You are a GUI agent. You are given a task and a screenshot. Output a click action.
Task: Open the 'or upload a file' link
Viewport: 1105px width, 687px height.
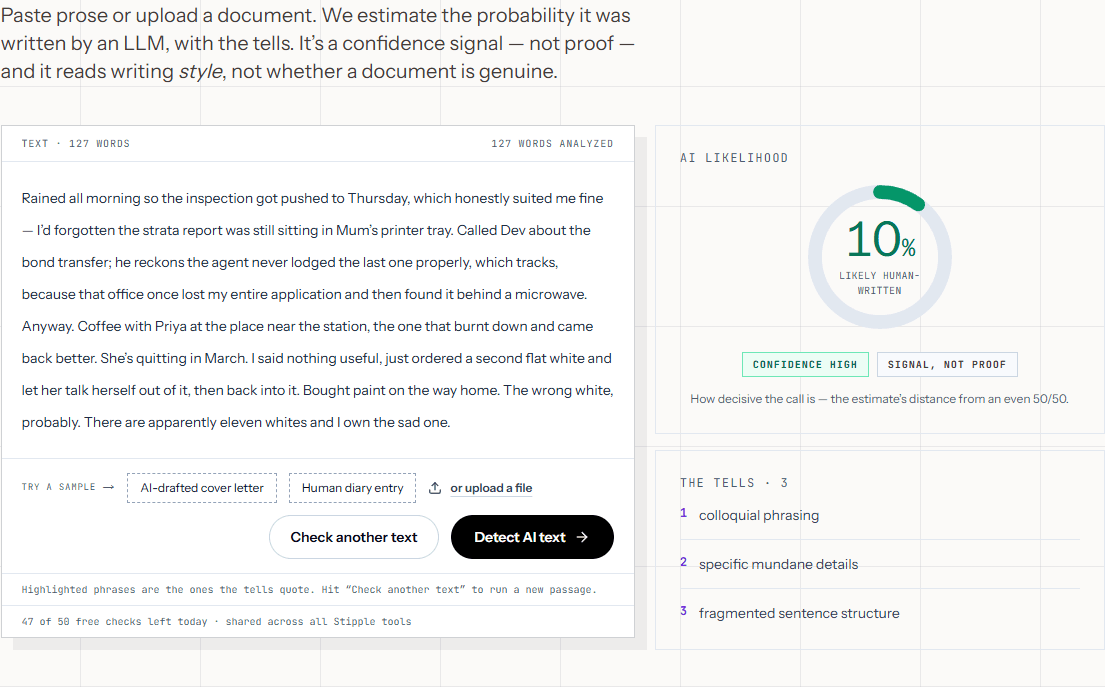(x=491, y=488)
